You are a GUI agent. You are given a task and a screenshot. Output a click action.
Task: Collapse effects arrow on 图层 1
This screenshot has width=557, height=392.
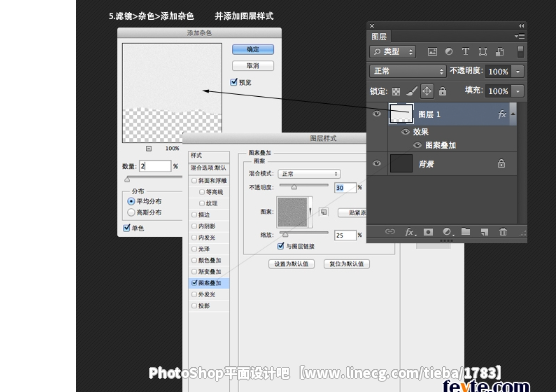pyautogui.click(x=513, y=114)
